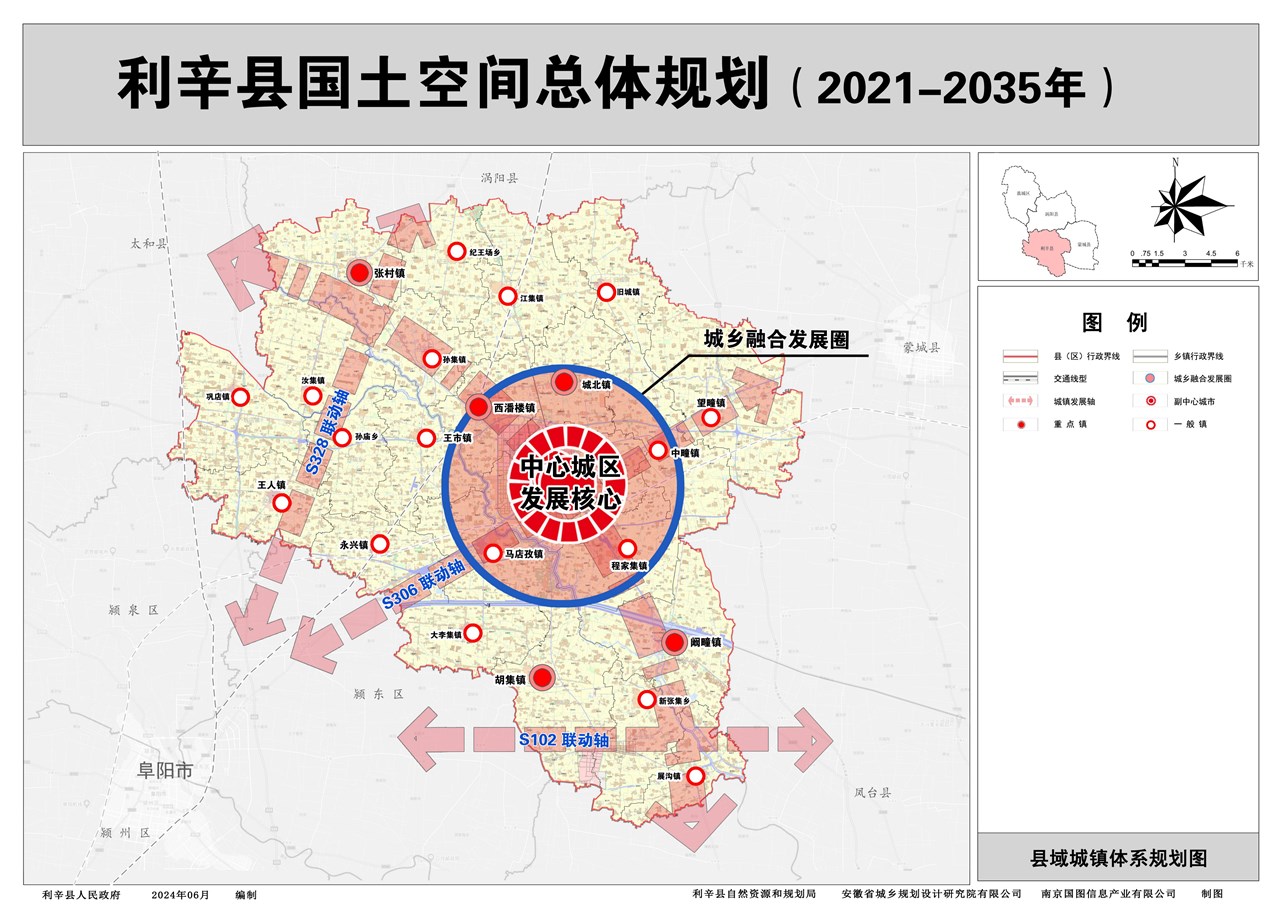Image resolution: width=1280 pixels, height=904 pixels.
Task: Click the 图例 legend heading
Action: tap(1115, 322)
